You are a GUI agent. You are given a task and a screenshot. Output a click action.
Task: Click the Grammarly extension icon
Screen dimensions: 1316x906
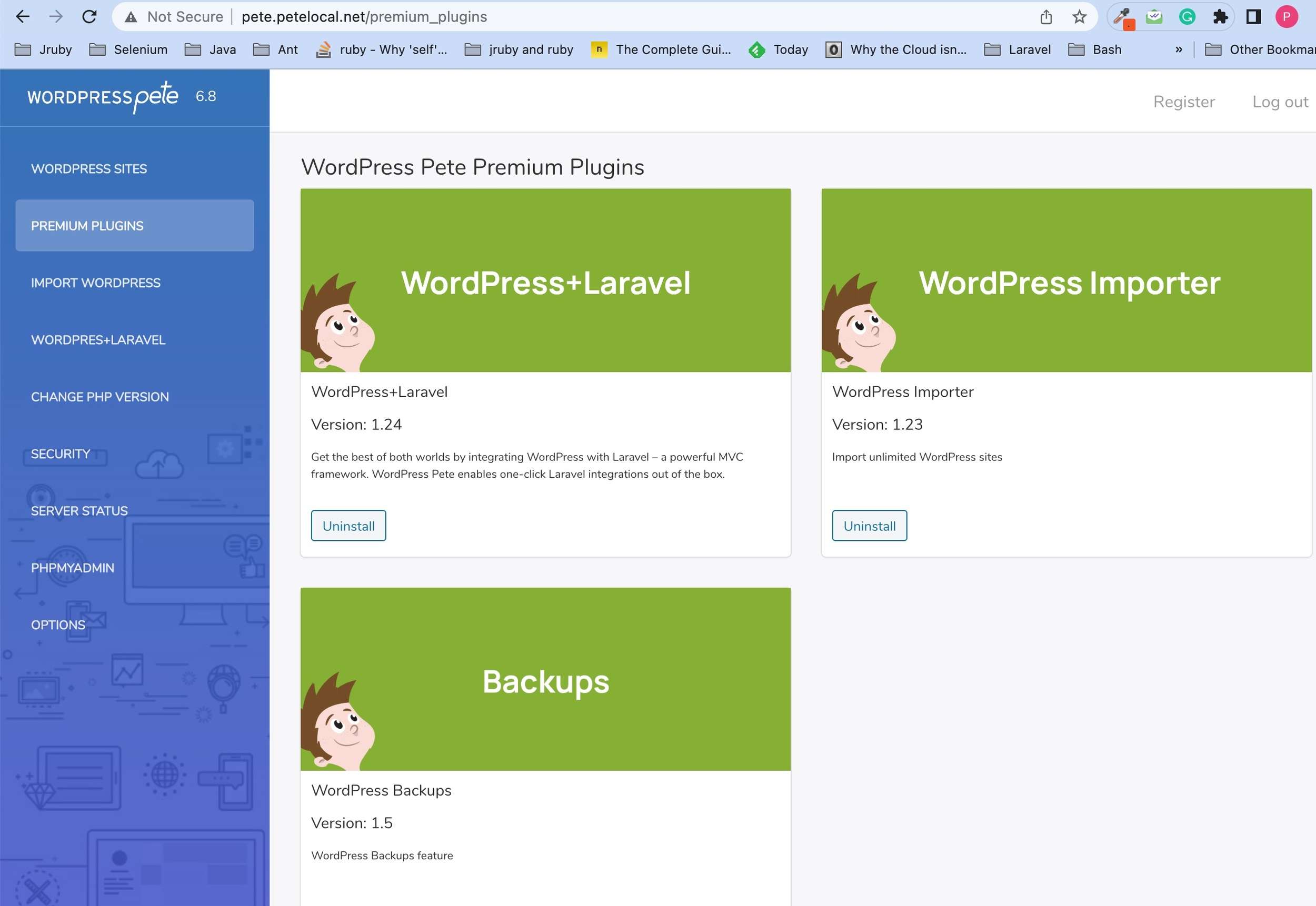coord(1187,17)
